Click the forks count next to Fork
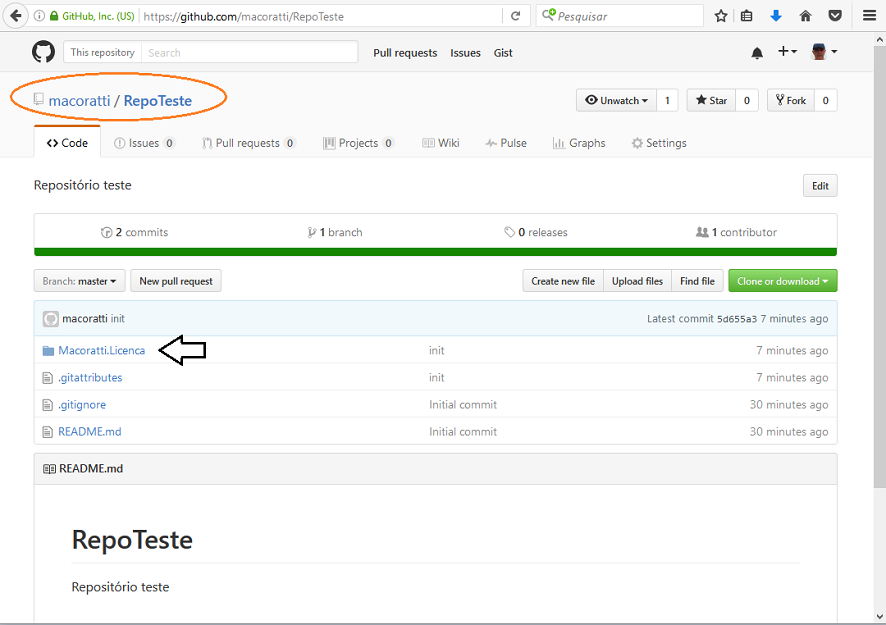 click(x=826, y=101)
